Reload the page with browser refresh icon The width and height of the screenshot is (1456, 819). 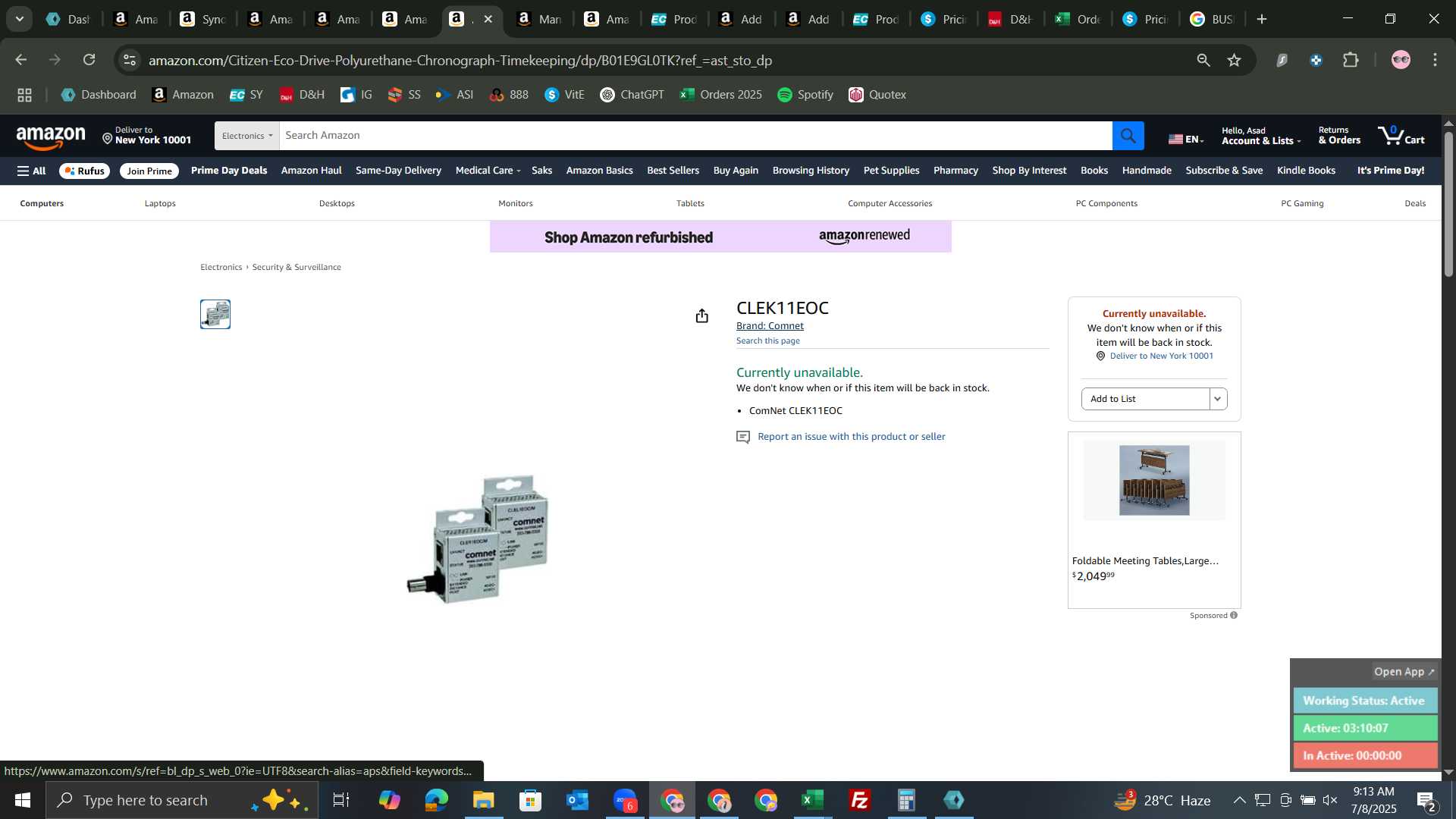pyautogui.click(x=89, y=60)
